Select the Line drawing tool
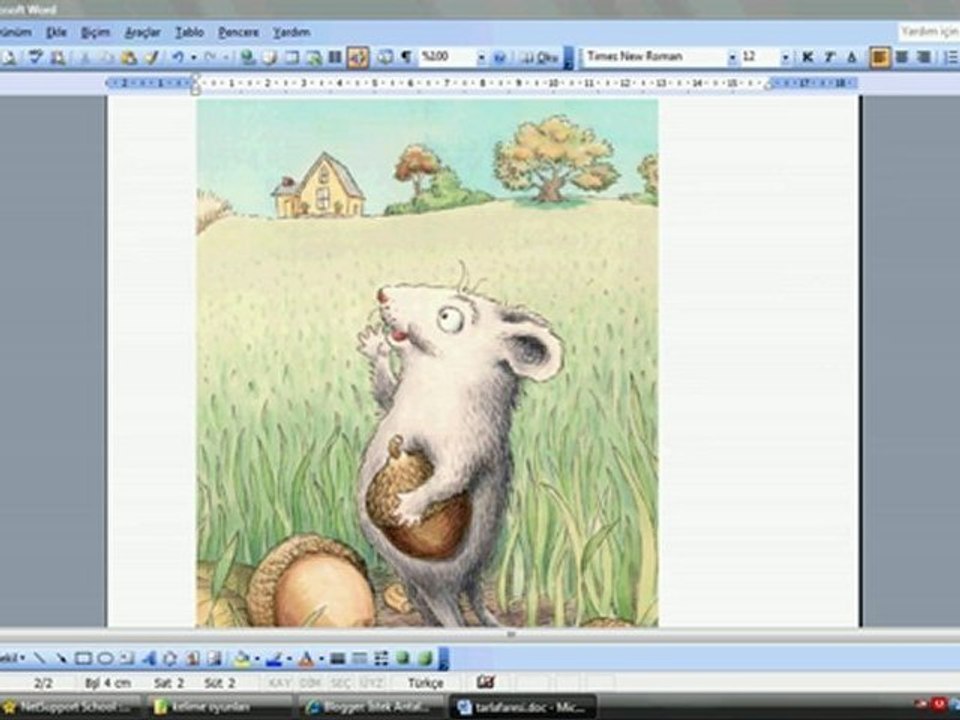Image resolution: width=960 pixels, height=720 pixels. [40, 659]
